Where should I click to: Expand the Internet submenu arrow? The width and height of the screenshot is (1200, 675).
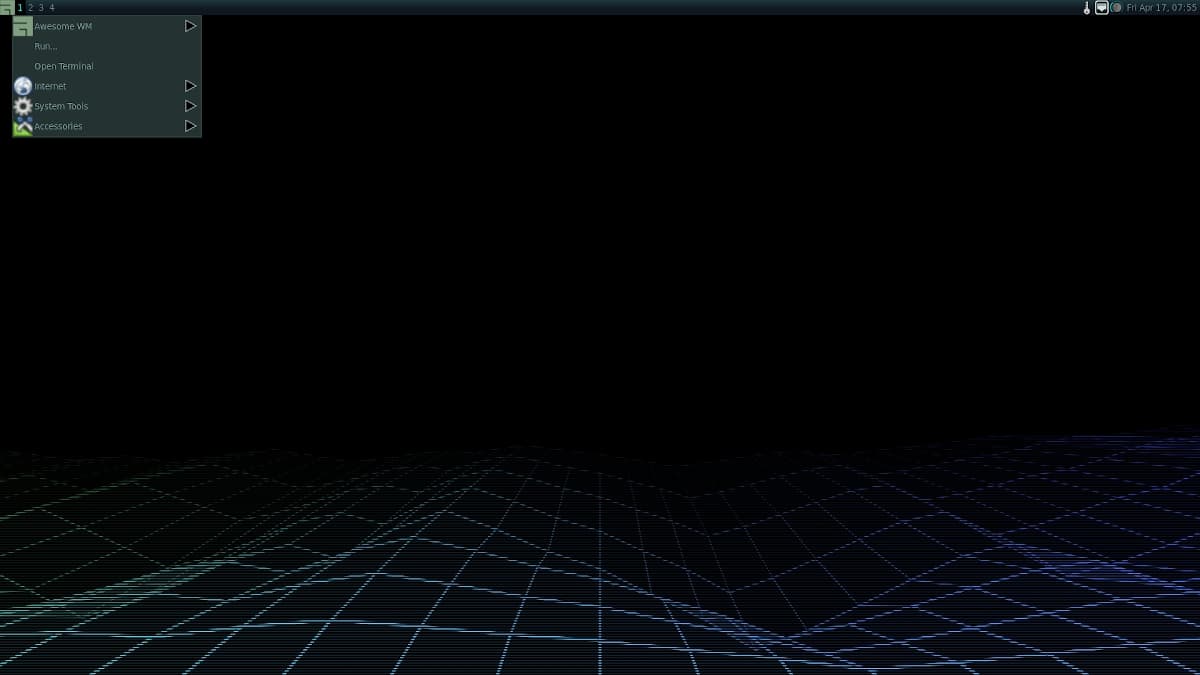coord(190,86)
